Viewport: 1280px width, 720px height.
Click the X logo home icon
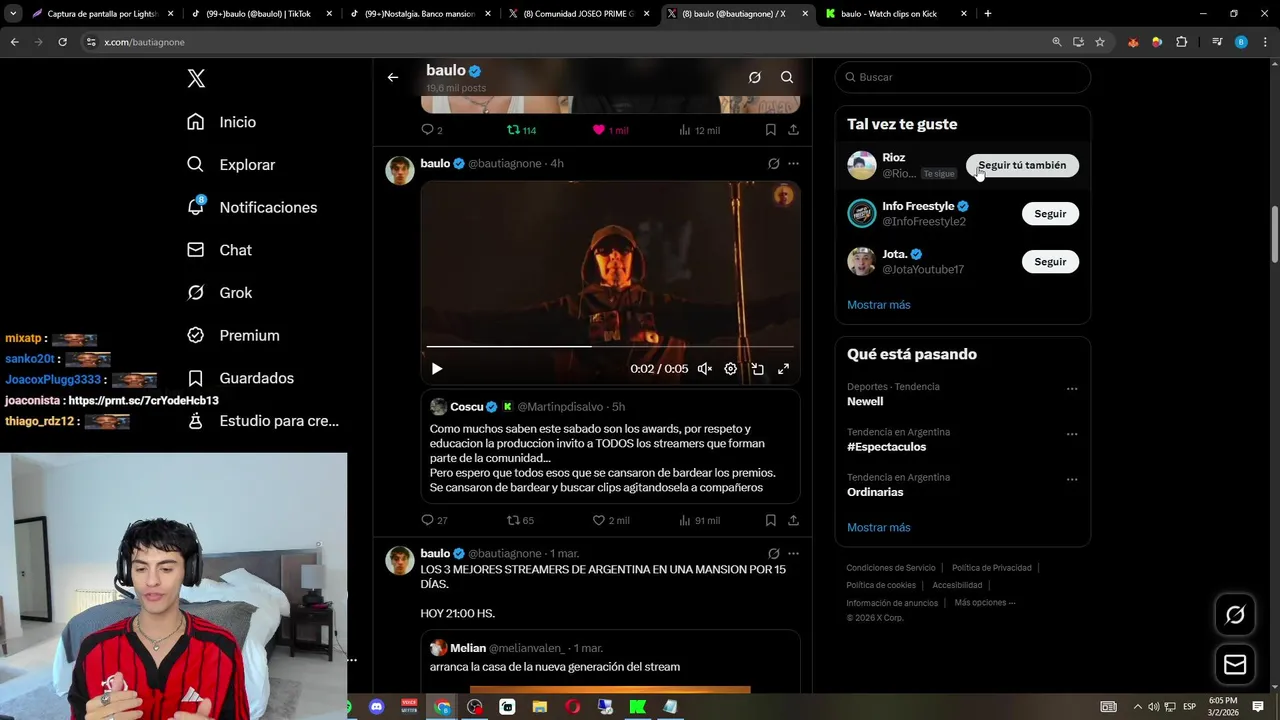pyautogui.click(x=196, y=78)
